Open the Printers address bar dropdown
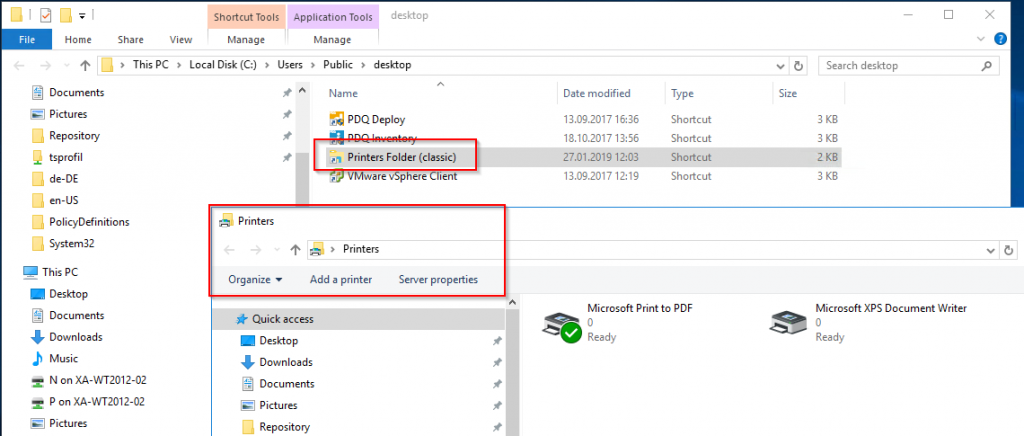The width and height of the screenshot is (1024, 436). click(x=991, y=249)
